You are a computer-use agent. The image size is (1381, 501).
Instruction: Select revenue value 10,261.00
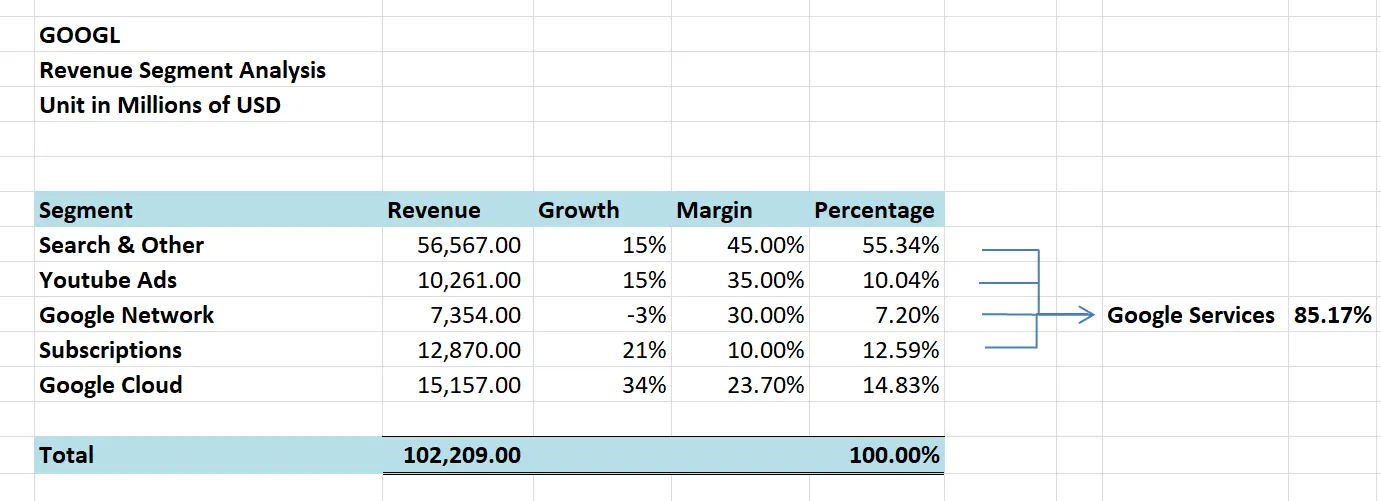(x=457, y=280)
